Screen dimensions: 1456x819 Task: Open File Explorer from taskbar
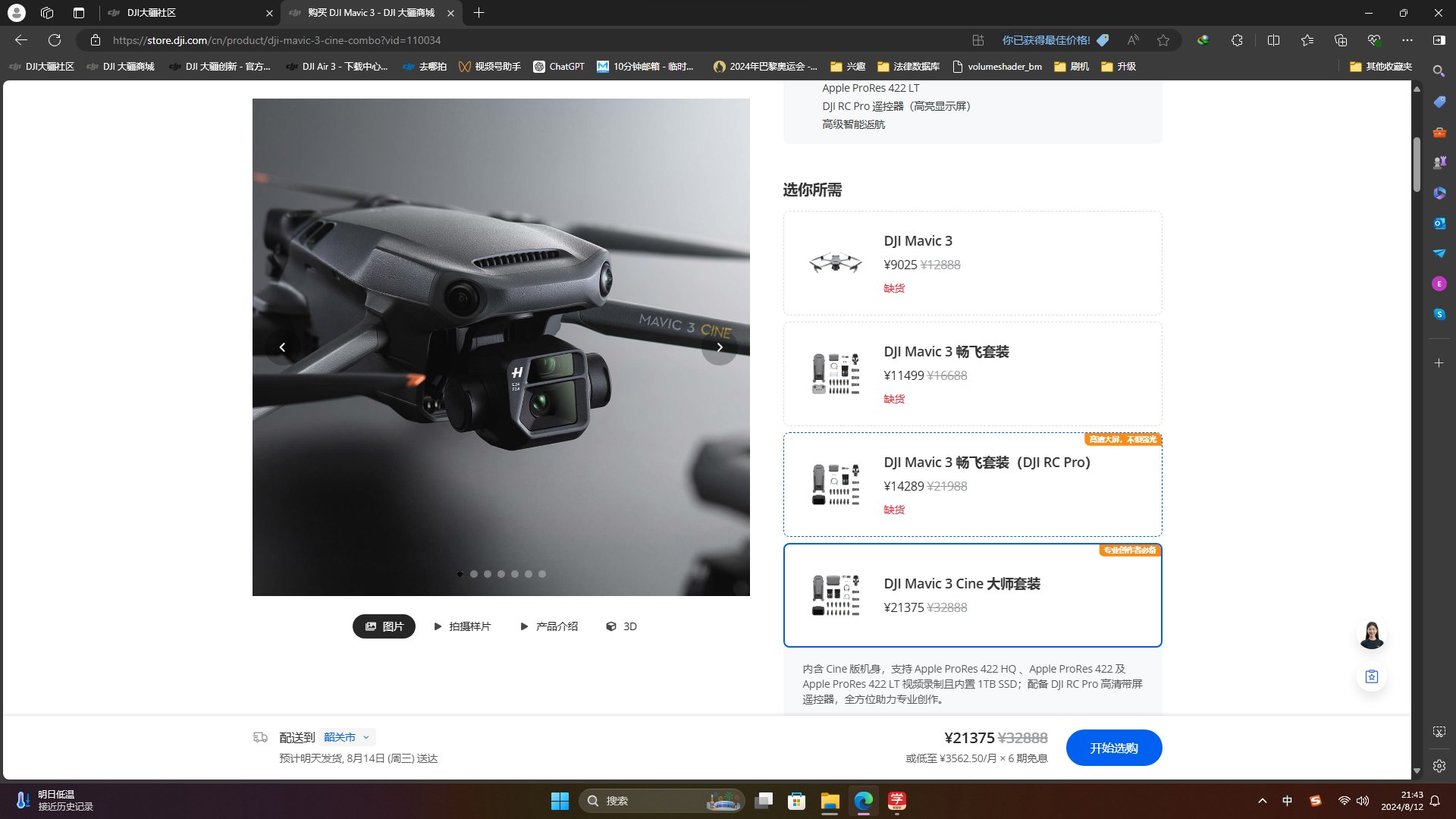830,801
